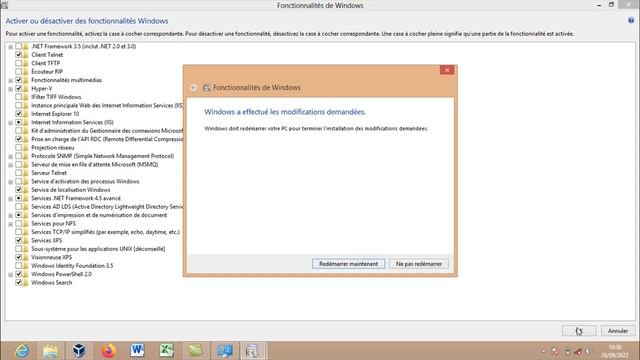Click the folder icon beside Hyper-V

25,89
